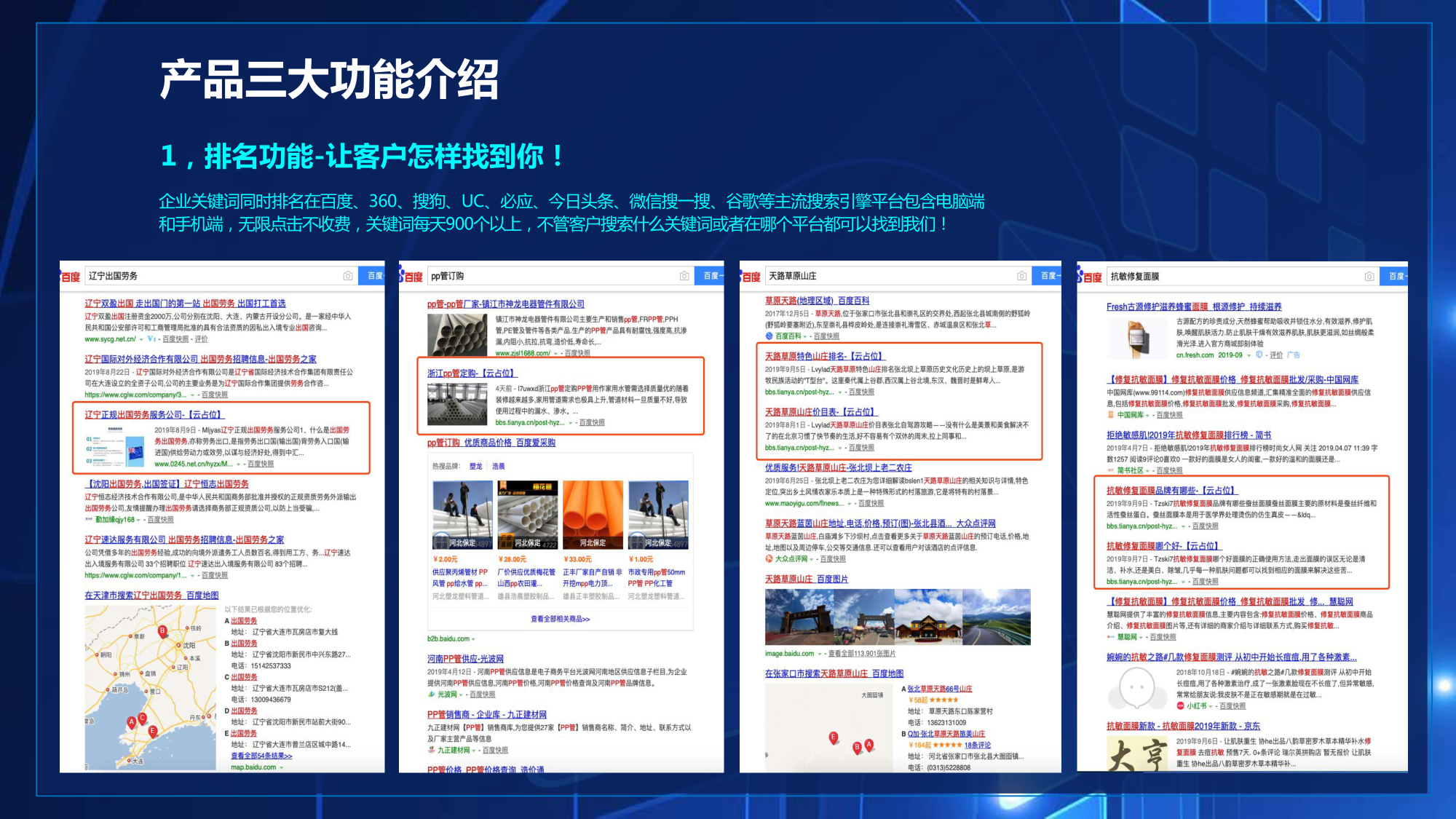The width and height of the screenshot is (1456, 819).
Task: Expand dropdown arrow next to image.baidu.com
Action: (819, 654)
